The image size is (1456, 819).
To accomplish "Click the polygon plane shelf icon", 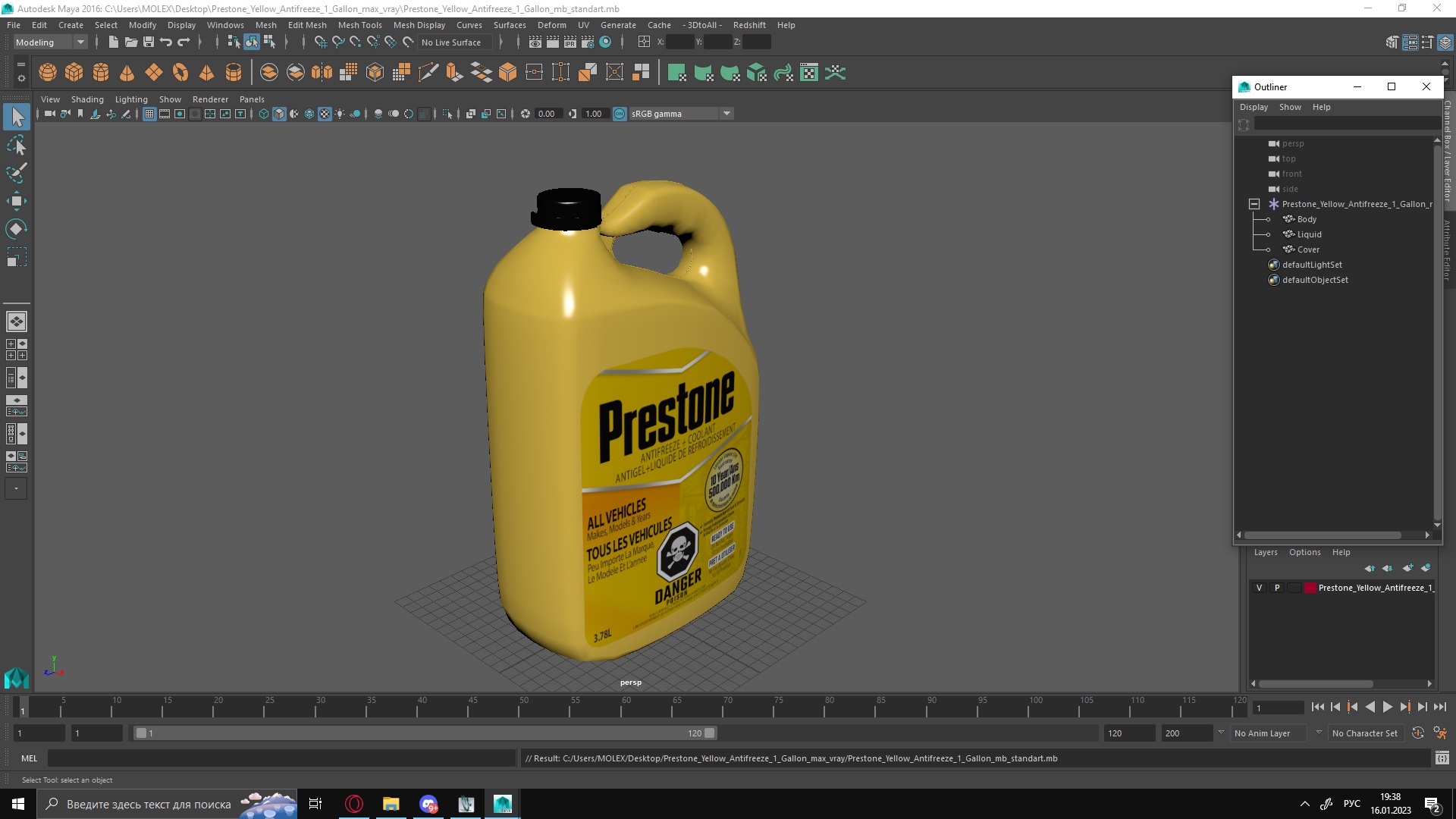I will point(154,73).
